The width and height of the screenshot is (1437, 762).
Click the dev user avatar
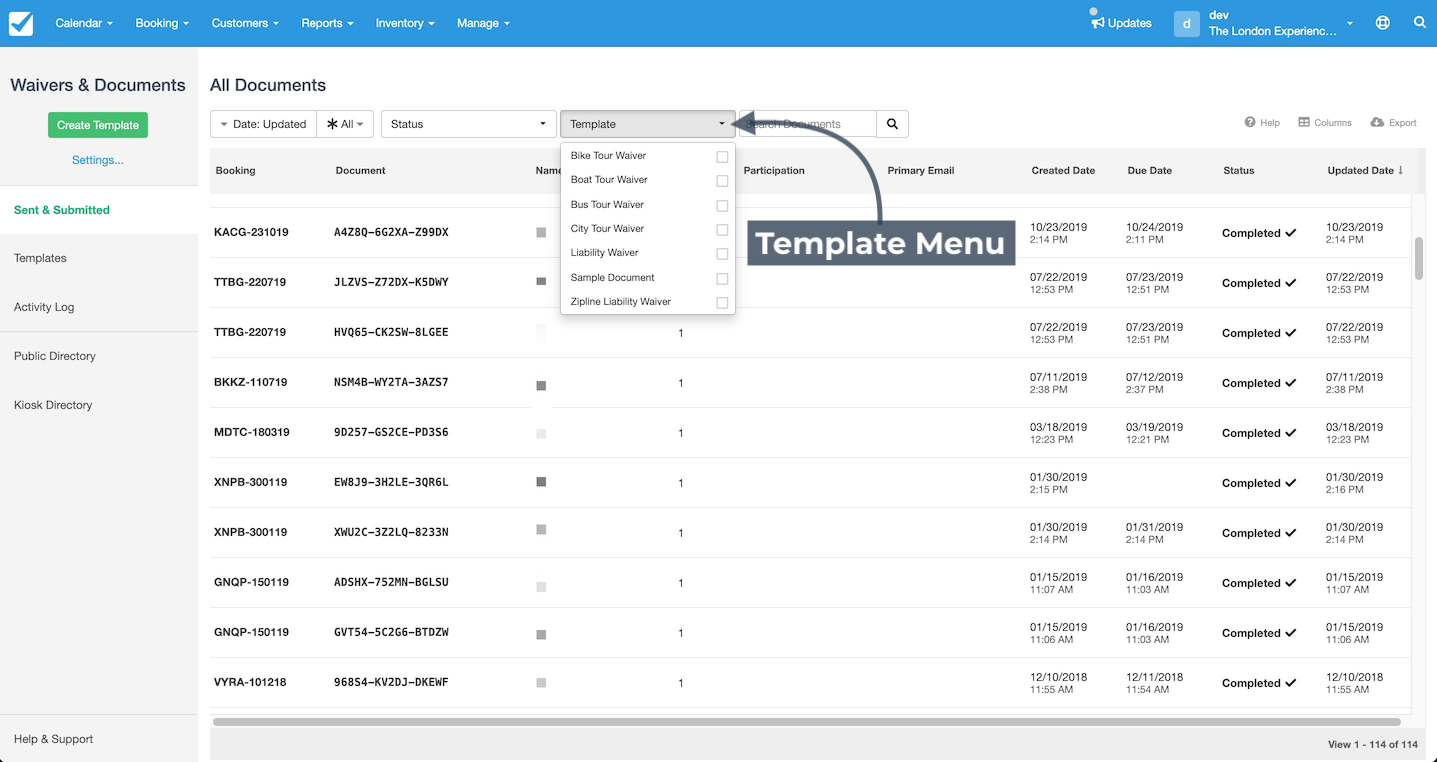[x=1186, y=24]
